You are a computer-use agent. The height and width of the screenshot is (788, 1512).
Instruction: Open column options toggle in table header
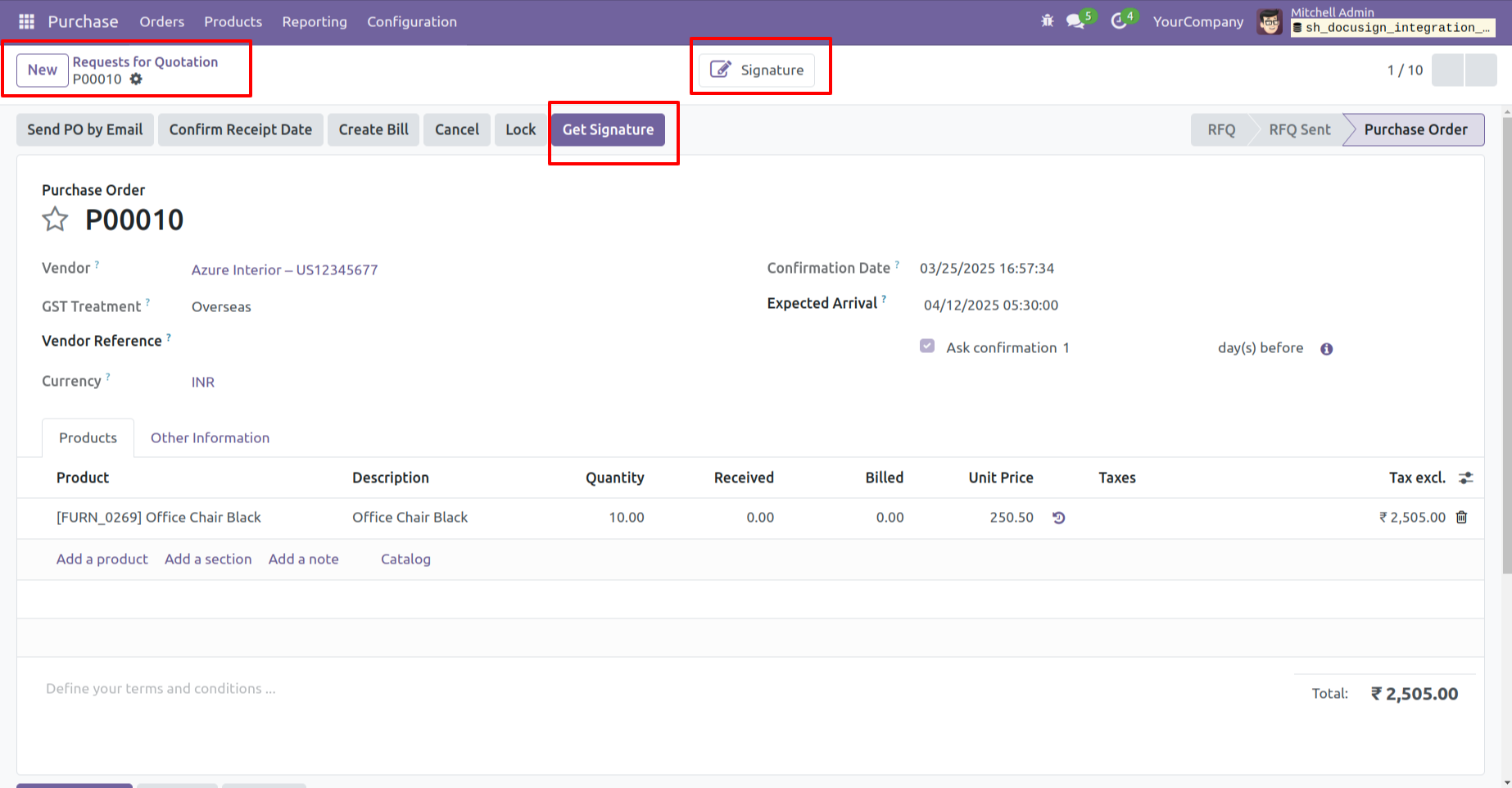tap(1465, 478)
